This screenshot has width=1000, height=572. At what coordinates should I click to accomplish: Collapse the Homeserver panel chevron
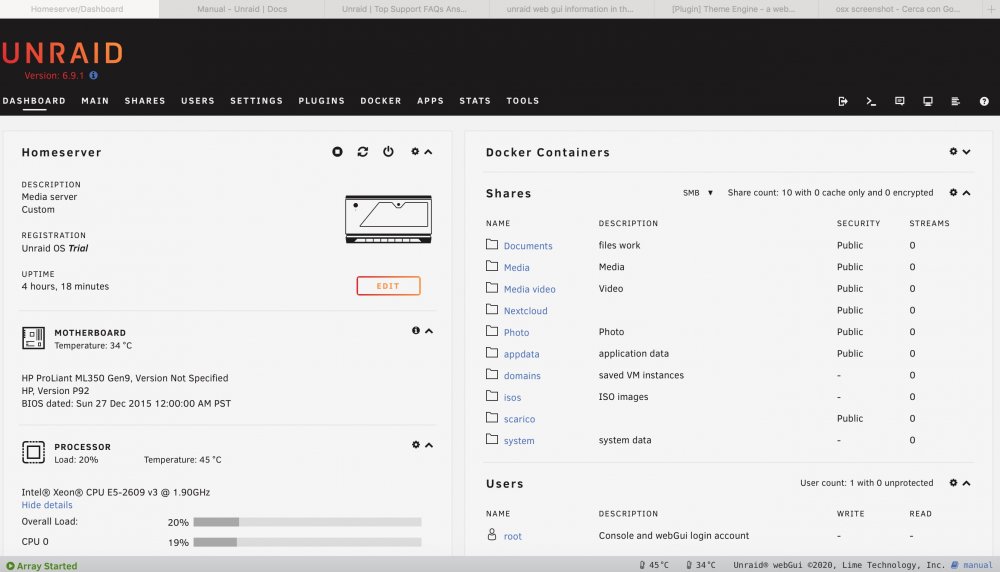pos(429,152)
